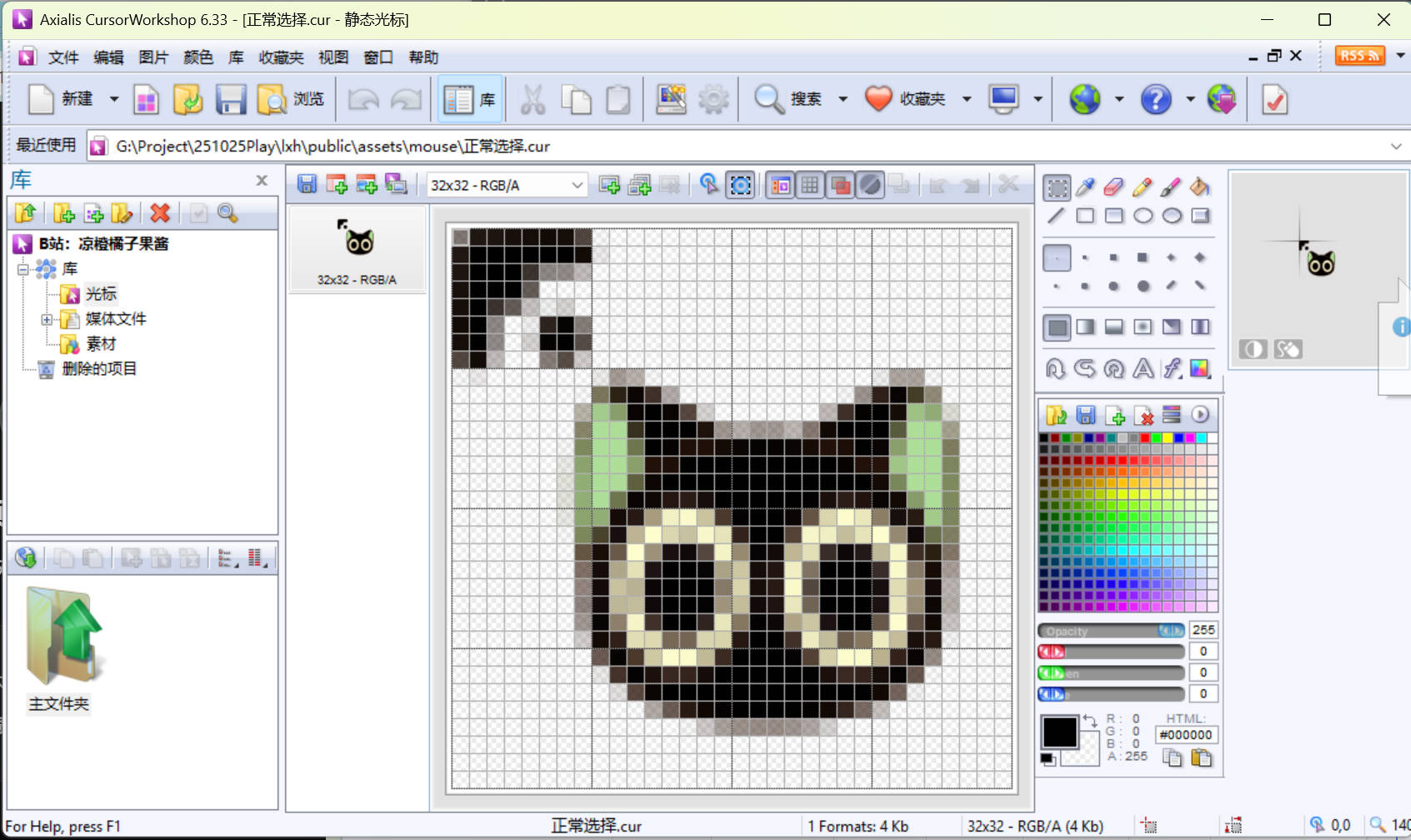
Task: Select the solid fill mode
Action: [1057, 327]
